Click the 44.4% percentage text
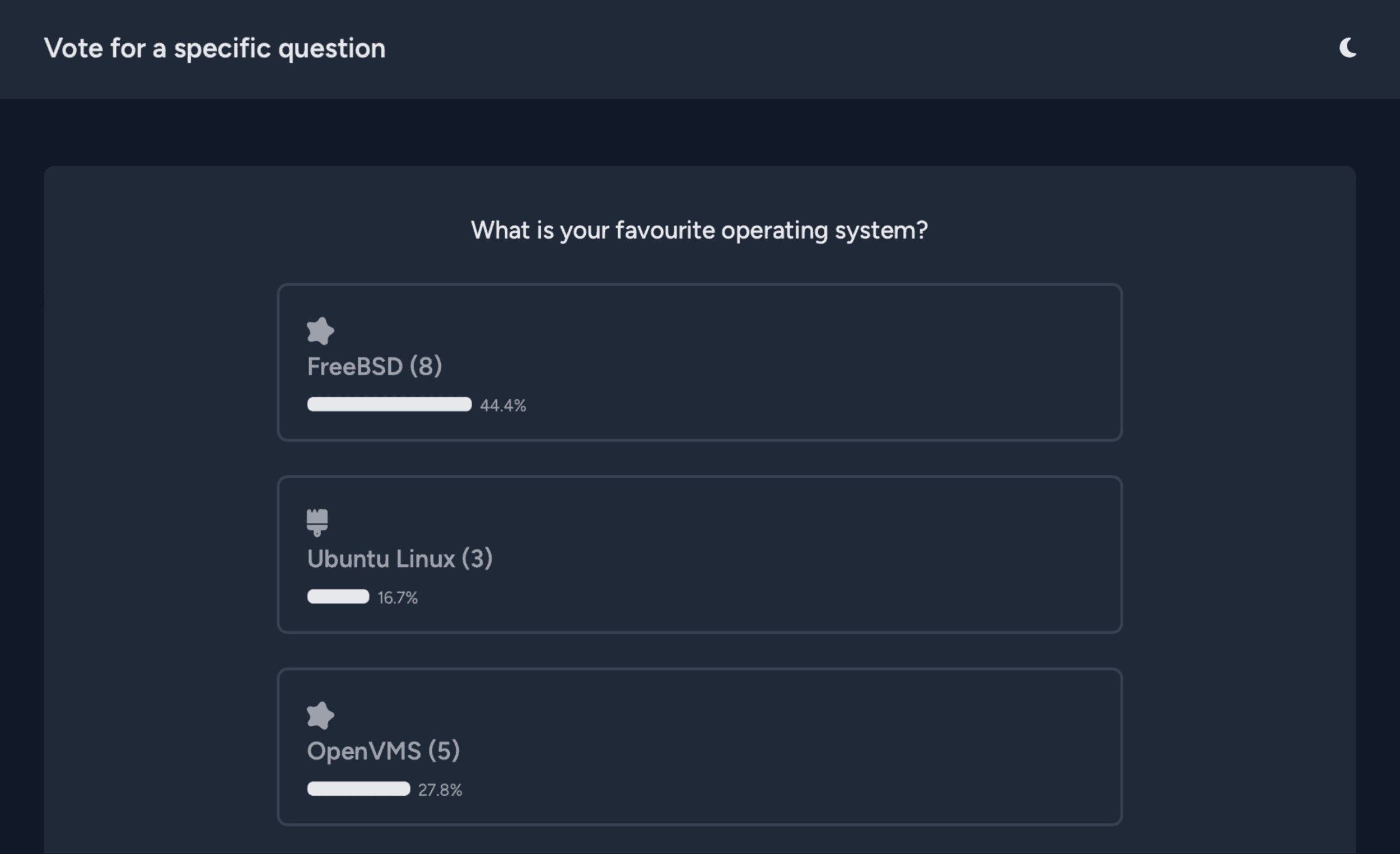 click(503, 405)
